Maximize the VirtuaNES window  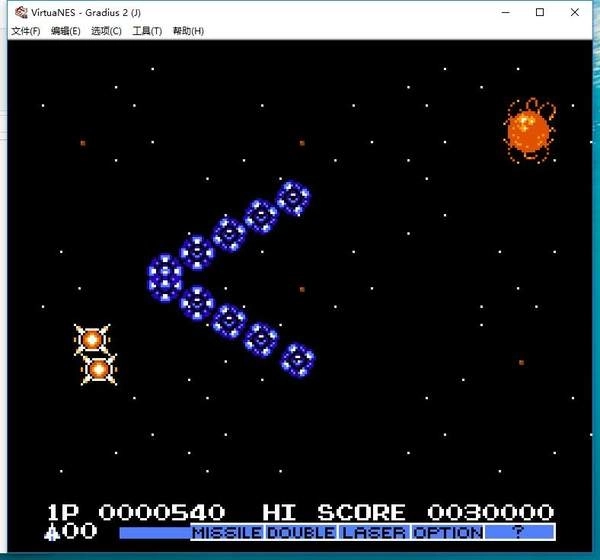point(540,12)
